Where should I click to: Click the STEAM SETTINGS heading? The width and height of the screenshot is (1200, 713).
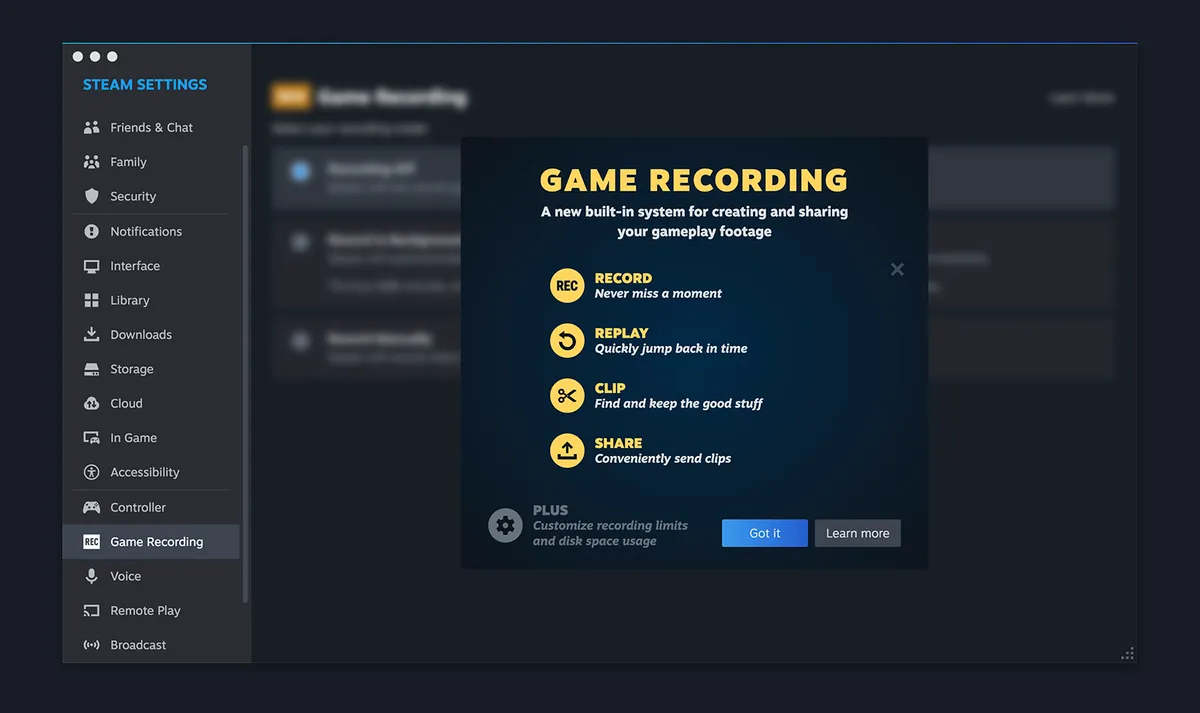tap(145, 85)
